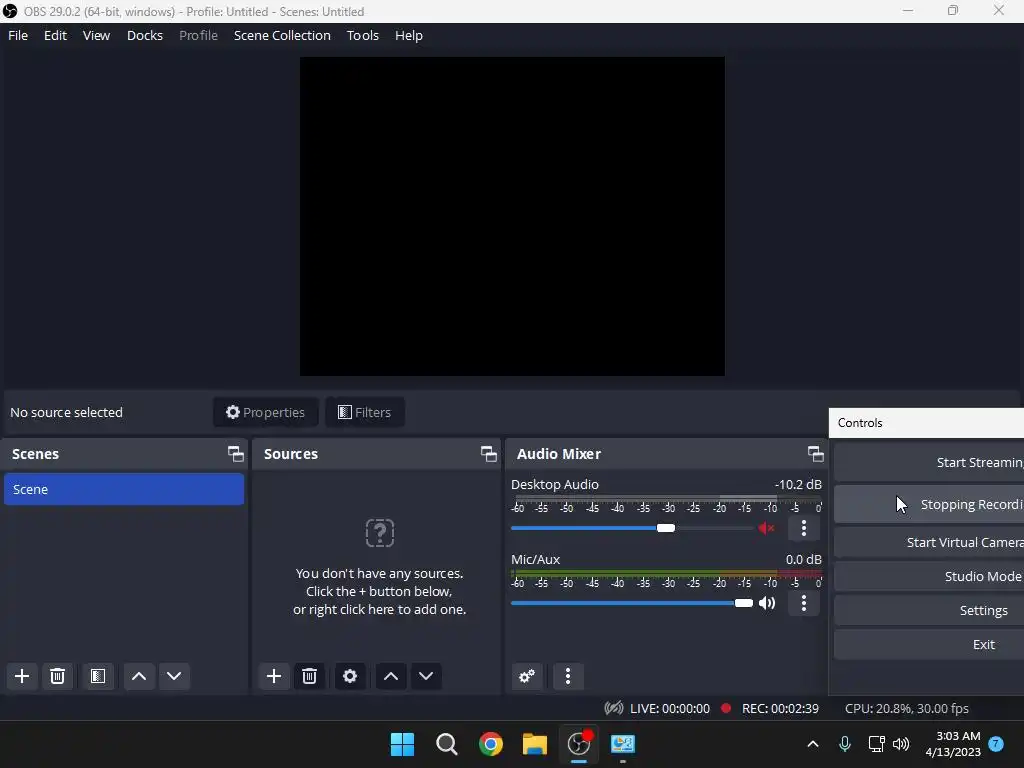Click CPU usage text in status bar
Image resolution: width=1024 pixels, height=768 pixels.
coord(906,709)
